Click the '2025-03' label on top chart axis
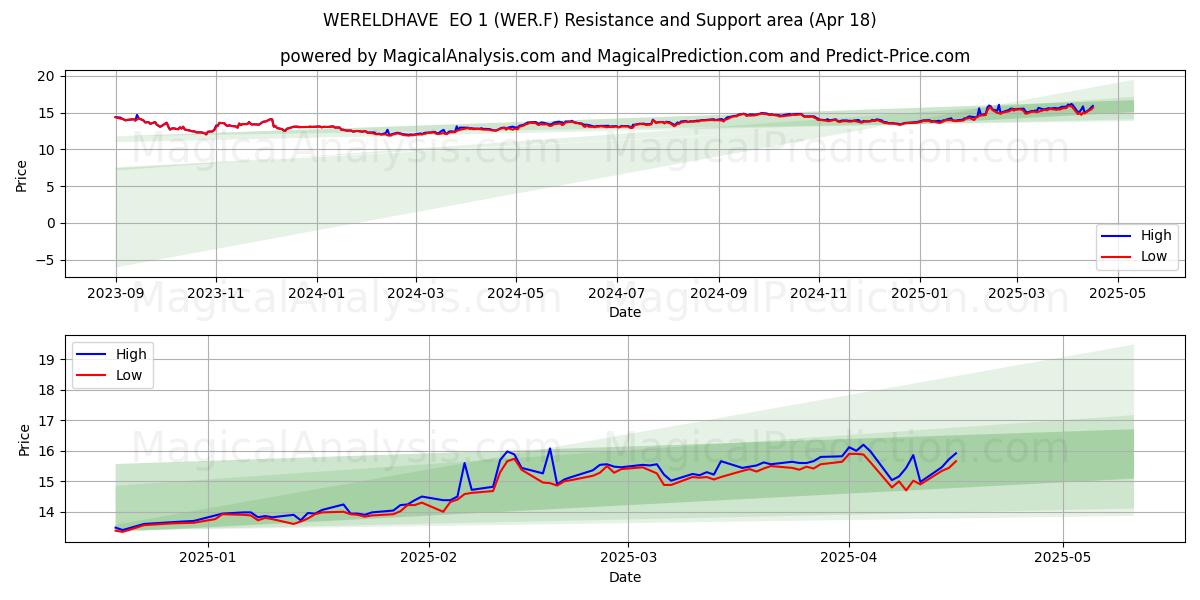1200x600 pixels. point(1017,294)
